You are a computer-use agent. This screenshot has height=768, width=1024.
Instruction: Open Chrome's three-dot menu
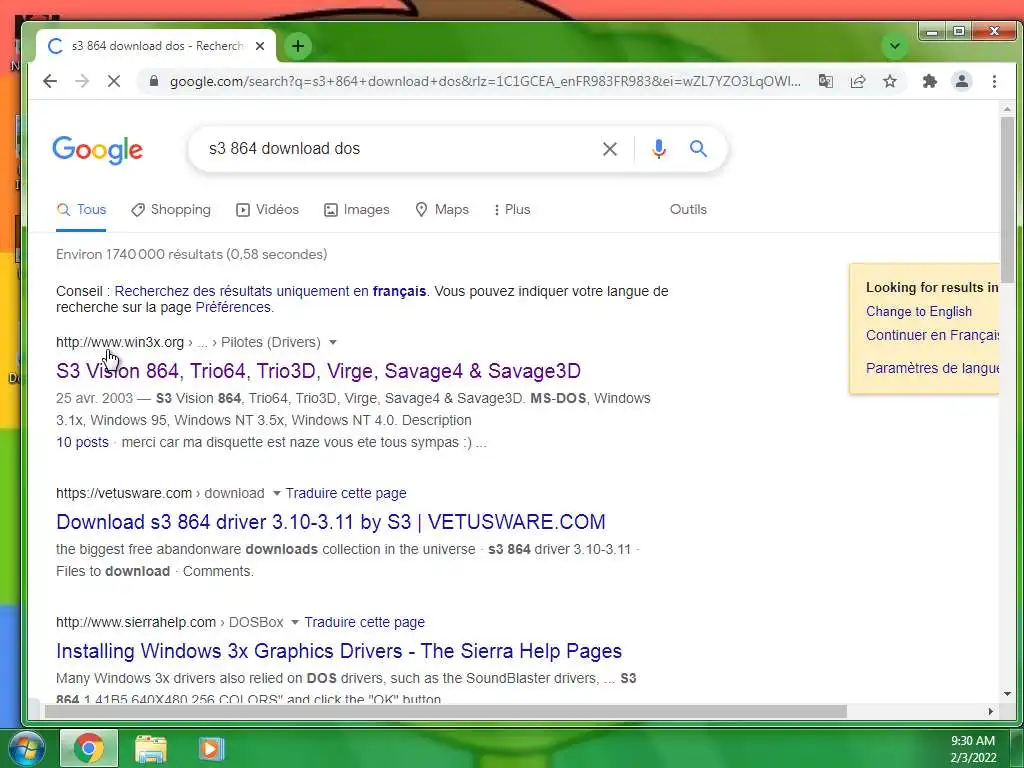point(994,82)
